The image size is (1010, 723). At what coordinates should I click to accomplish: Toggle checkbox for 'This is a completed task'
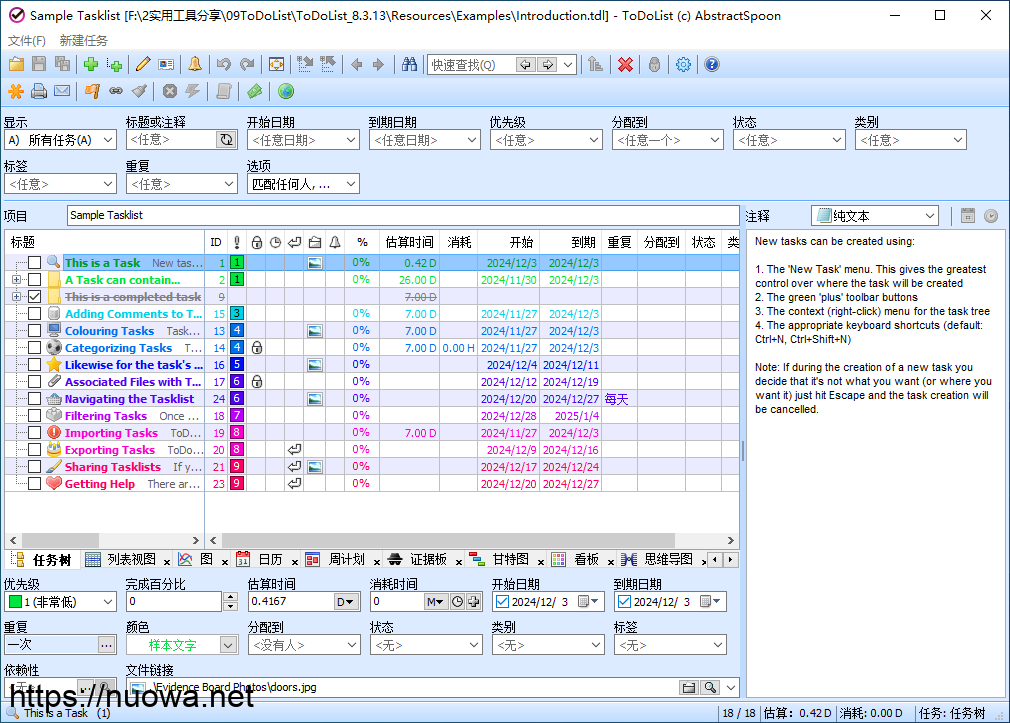(x=35, y=297)
